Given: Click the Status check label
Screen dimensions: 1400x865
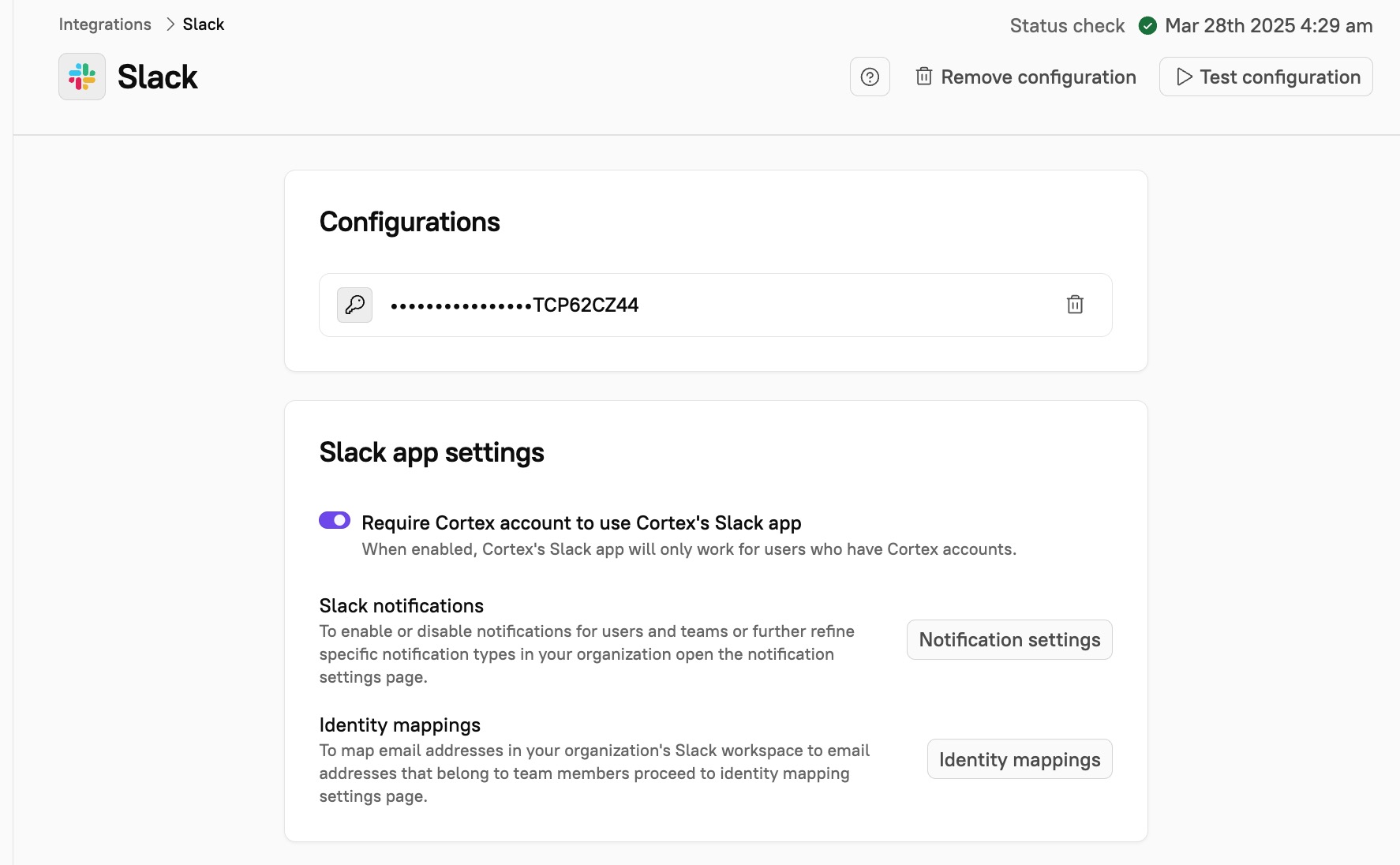Looking at the screenshot, I should coord(1067,25).
